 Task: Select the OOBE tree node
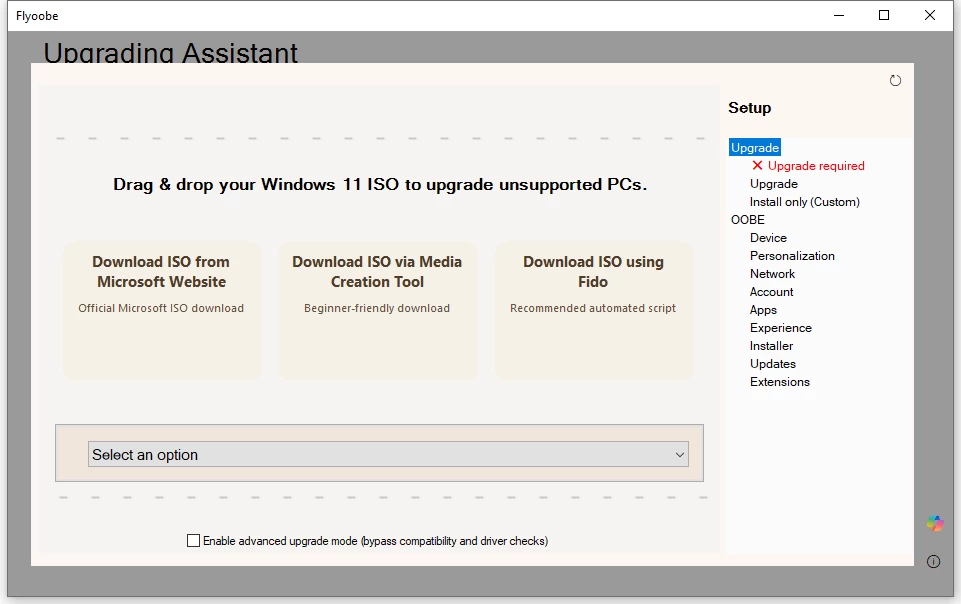click(x=748, y=220)
